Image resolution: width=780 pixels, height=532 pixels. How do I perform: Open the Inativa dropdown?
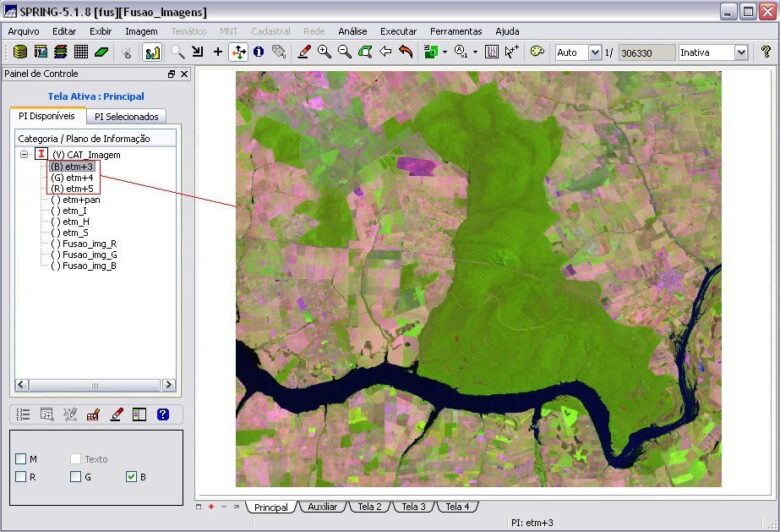click(740, 52)
